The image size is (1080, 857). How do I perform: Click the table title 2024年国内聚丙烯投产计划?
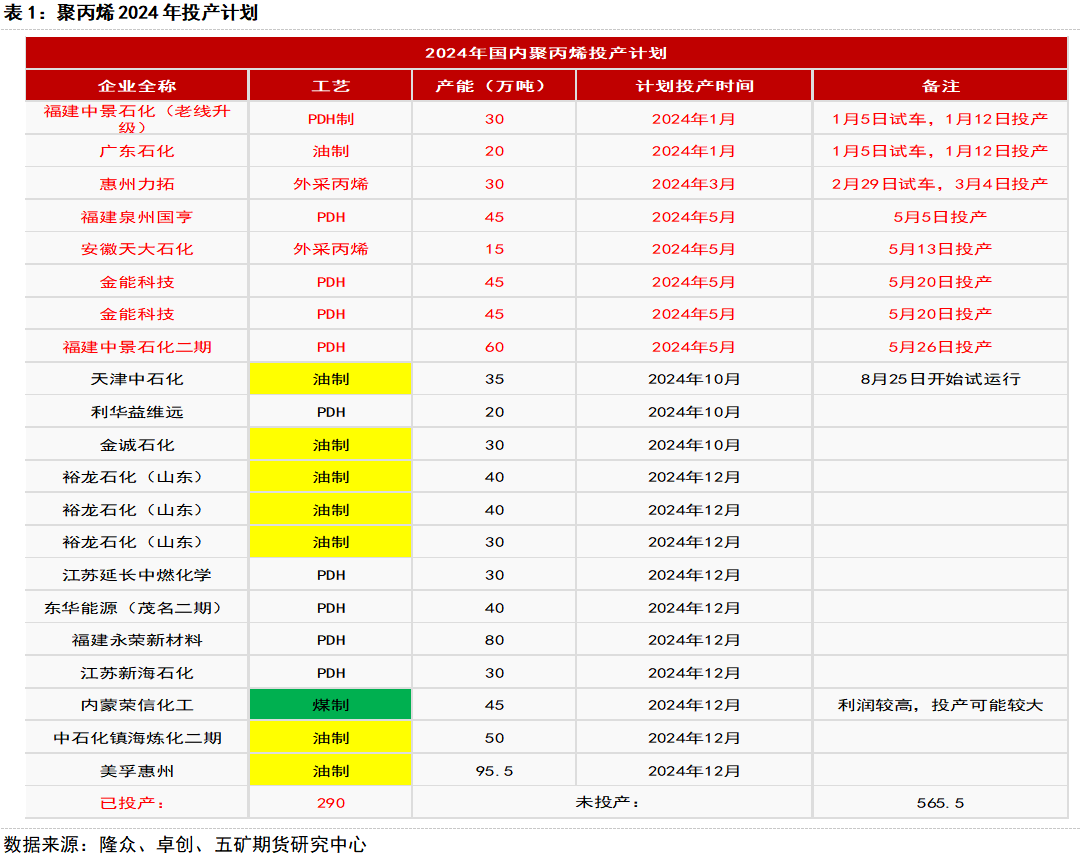point(546,53)
